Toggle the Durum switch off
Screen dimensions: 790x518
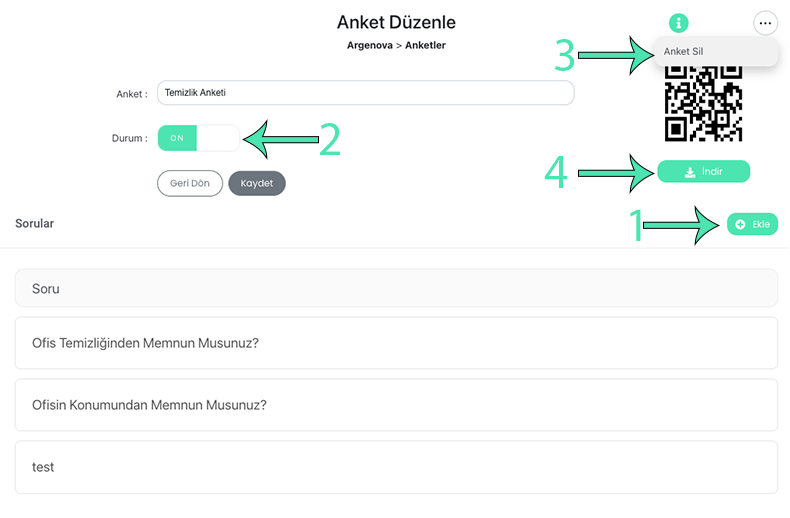(199, 138)
